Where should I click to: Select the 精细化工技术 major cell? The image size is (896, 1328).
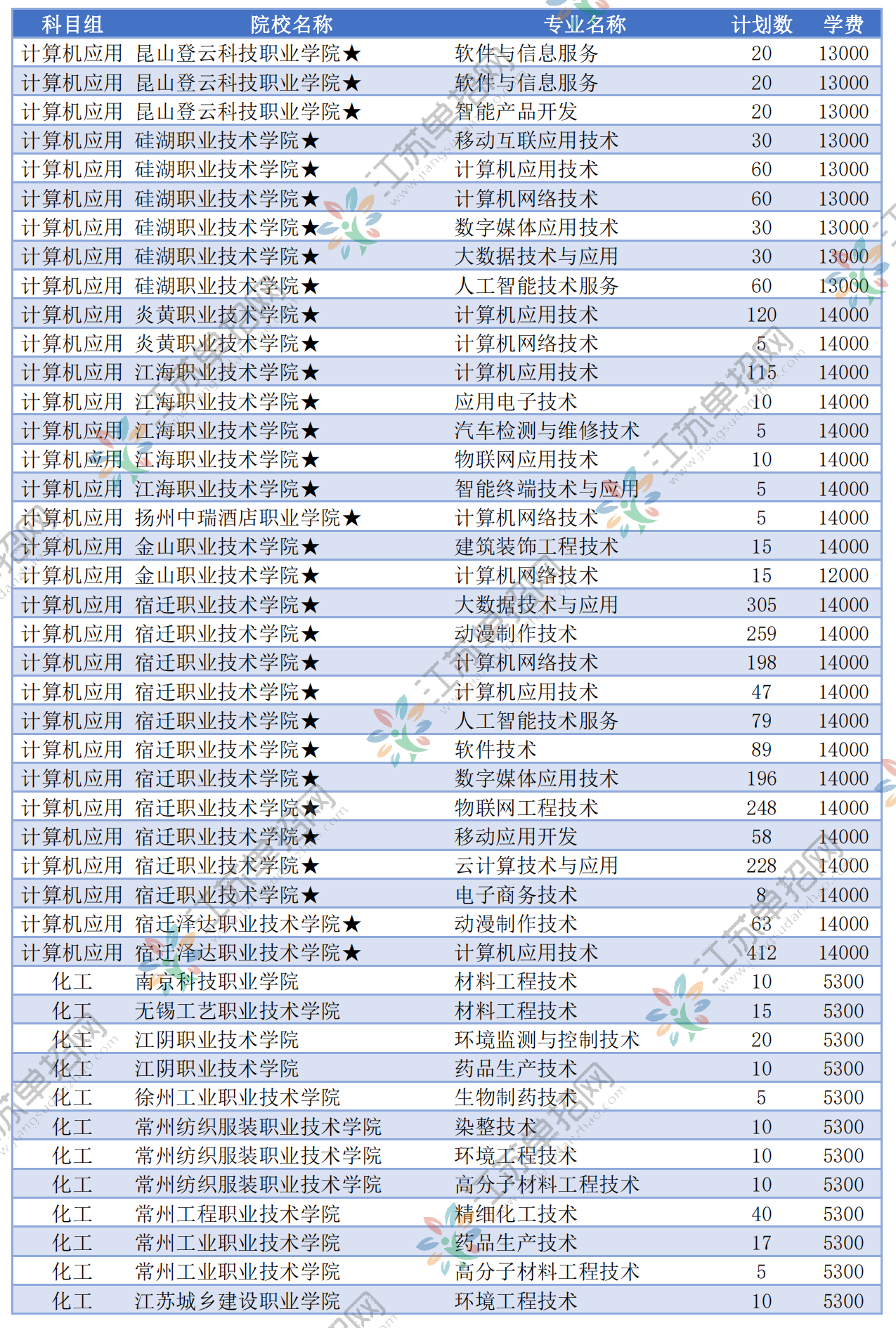pos(516,1214)
